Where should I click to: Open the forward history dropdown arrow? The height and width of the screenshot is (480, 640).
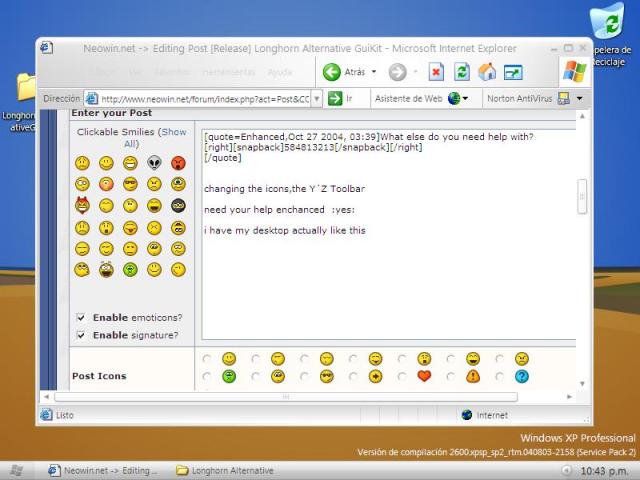click(x=415, y=72)
